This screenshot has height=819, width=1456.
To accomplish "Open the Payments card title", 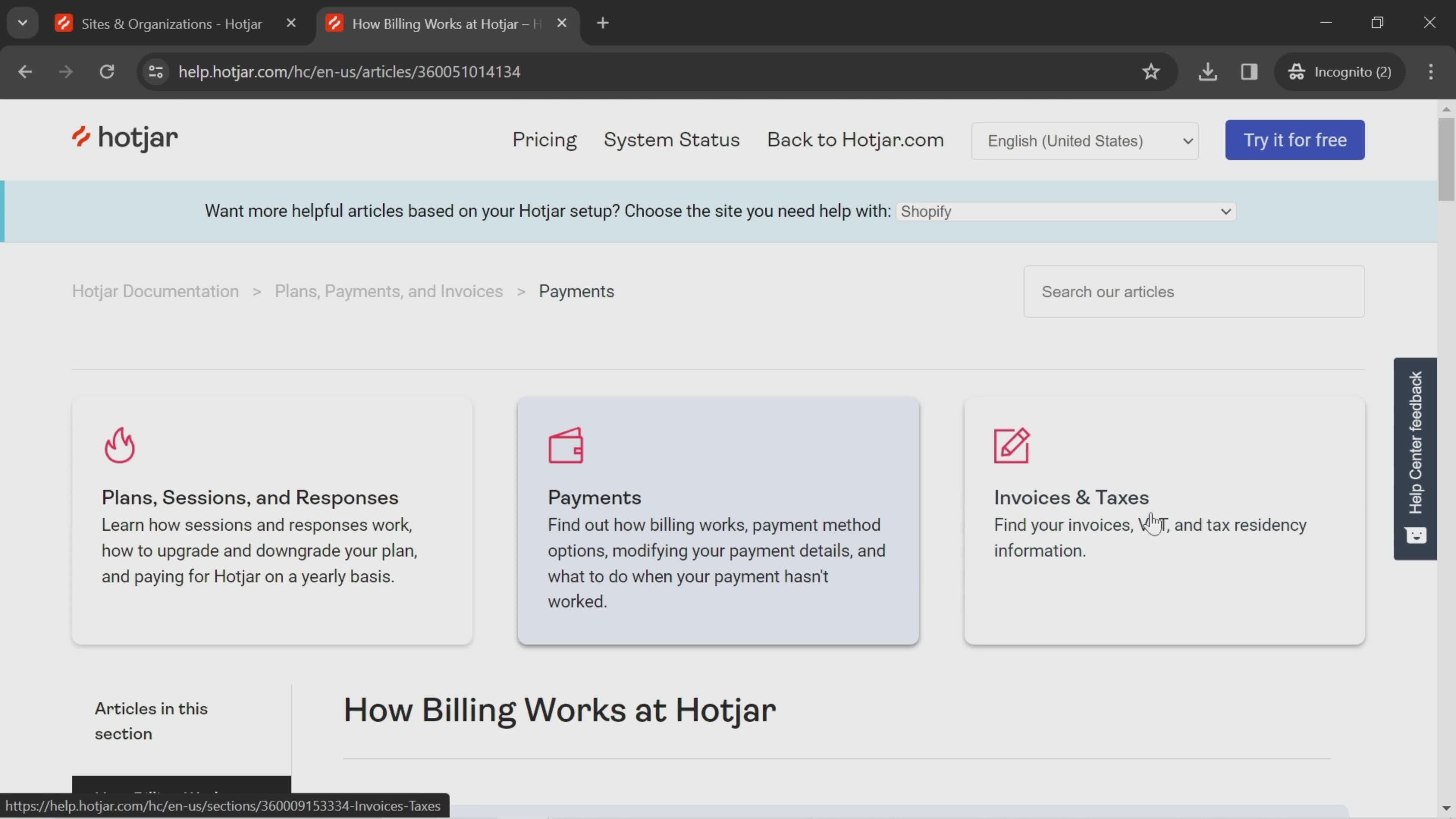I will [594, 497].
